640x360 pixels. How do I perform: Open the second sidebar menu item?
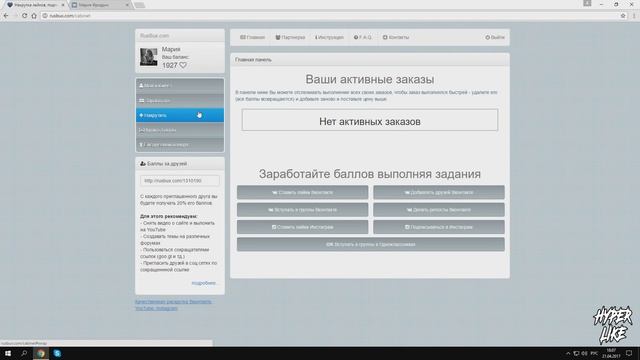point(180,100)
